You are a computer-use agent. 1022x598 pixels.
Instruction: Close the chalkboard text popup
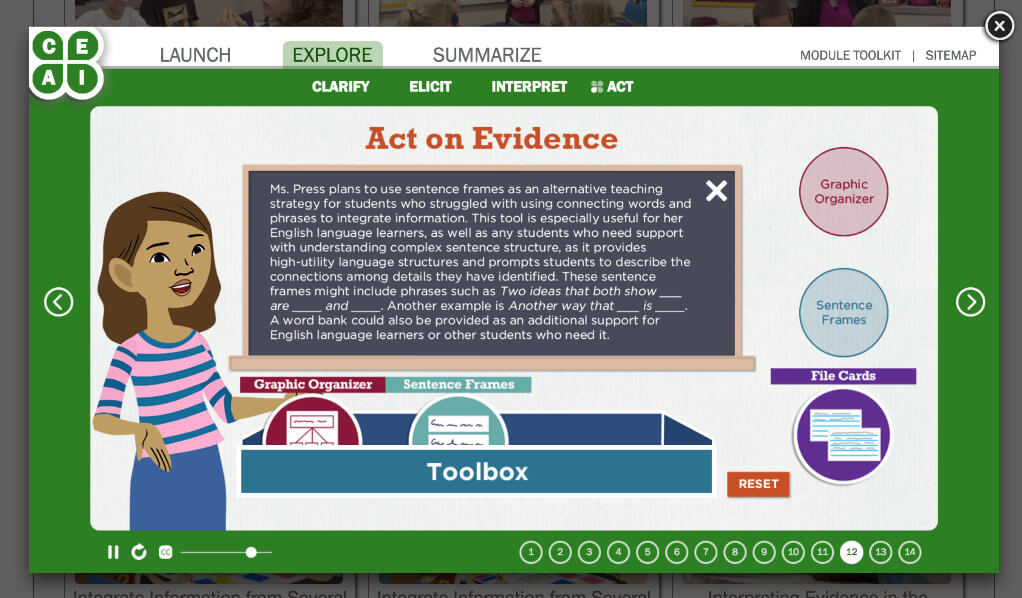tap(716, 191)
